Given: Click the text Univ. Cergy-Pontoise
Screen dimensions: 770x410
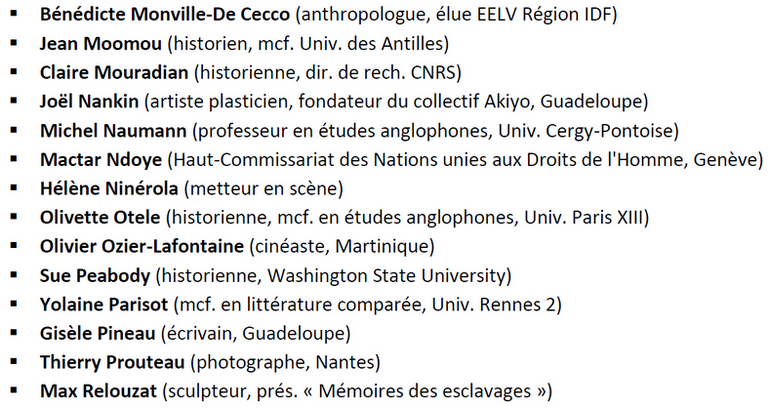Looking at the screenshot, I should pyautogui.click(x=585, y=131).
